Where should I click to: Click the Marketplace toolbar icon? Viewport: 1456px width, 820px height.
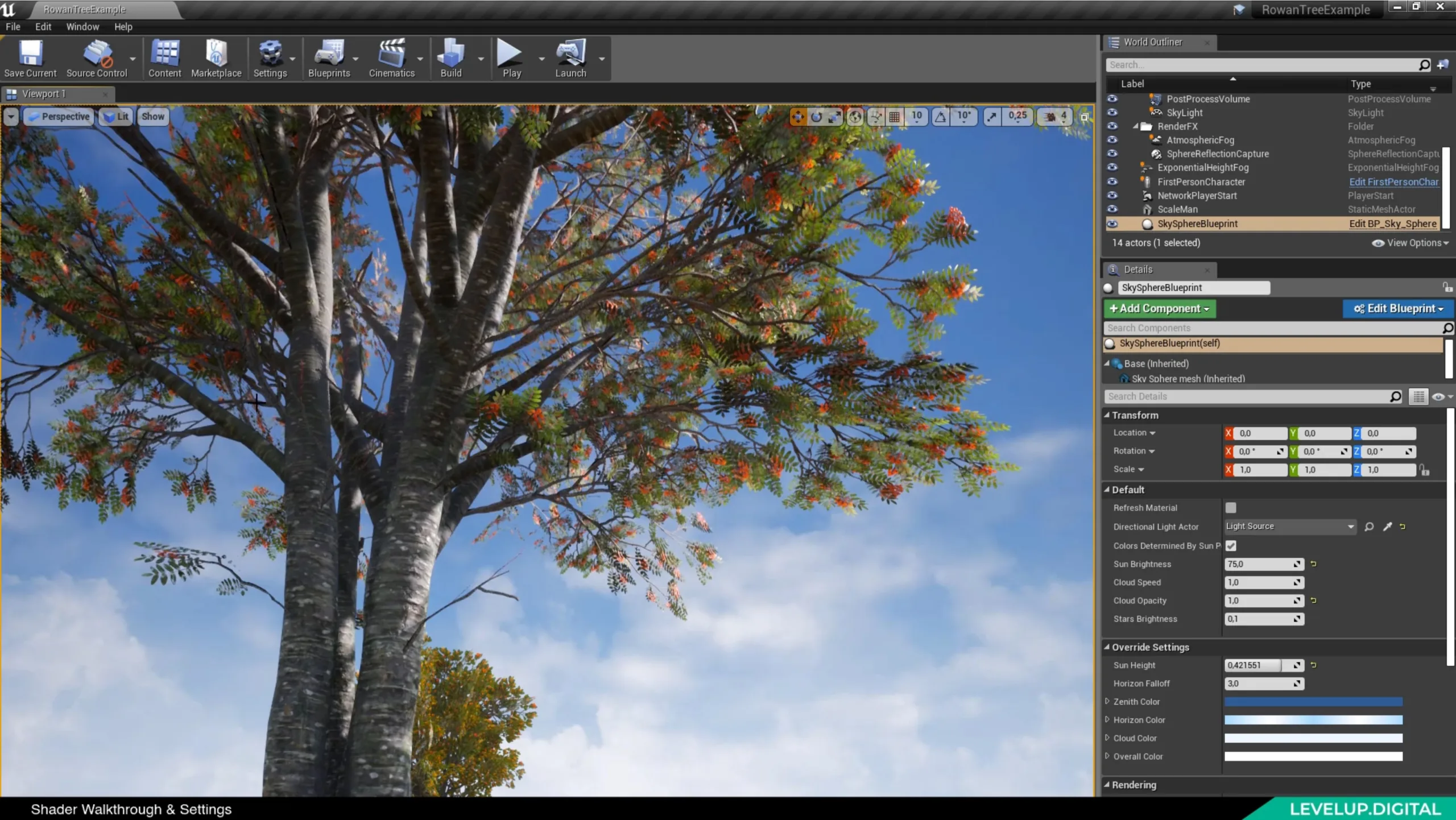pyautogui.click(x=215, y=58)
